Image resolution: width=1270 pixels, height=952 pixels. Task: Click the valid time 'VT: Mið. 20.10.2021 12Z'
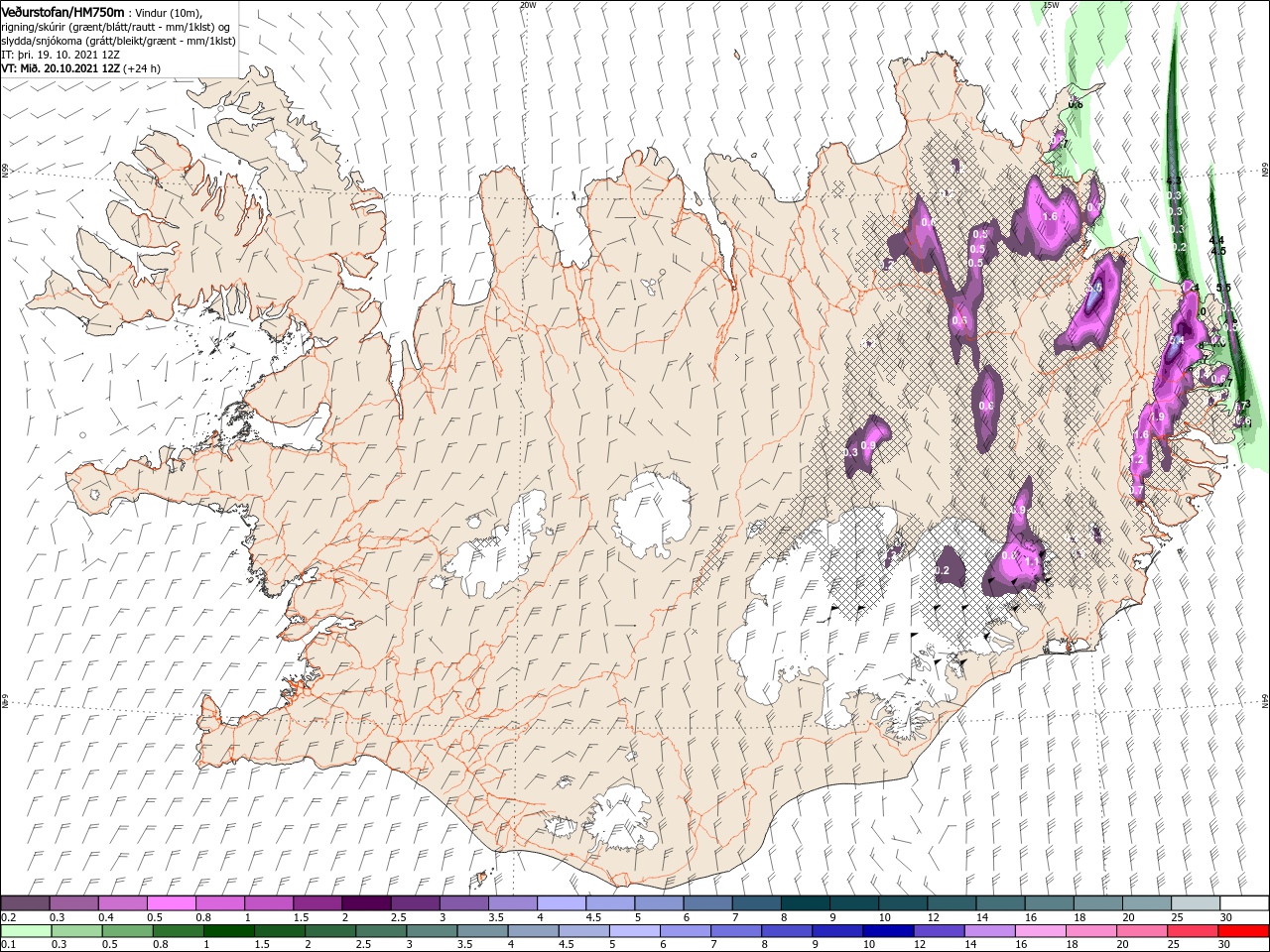click(x=61, y=69)
